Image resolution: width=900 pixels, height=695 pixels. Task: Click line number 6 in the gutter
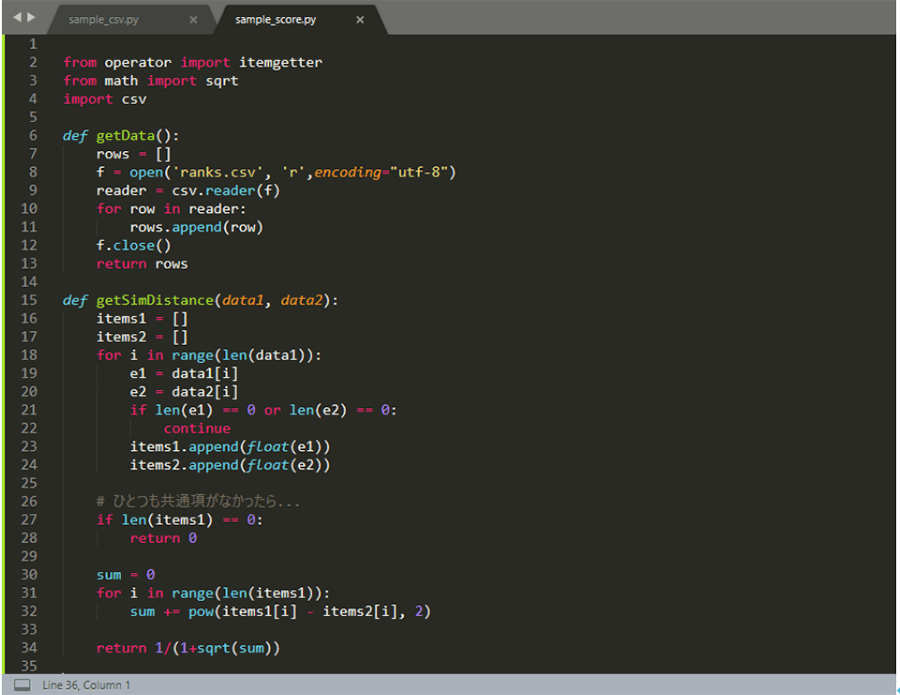(33, 135)
